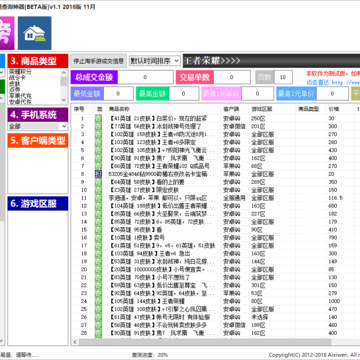
Task: Click the table's horizontal scrollbar thumb
Action: (x=205, y=342)
